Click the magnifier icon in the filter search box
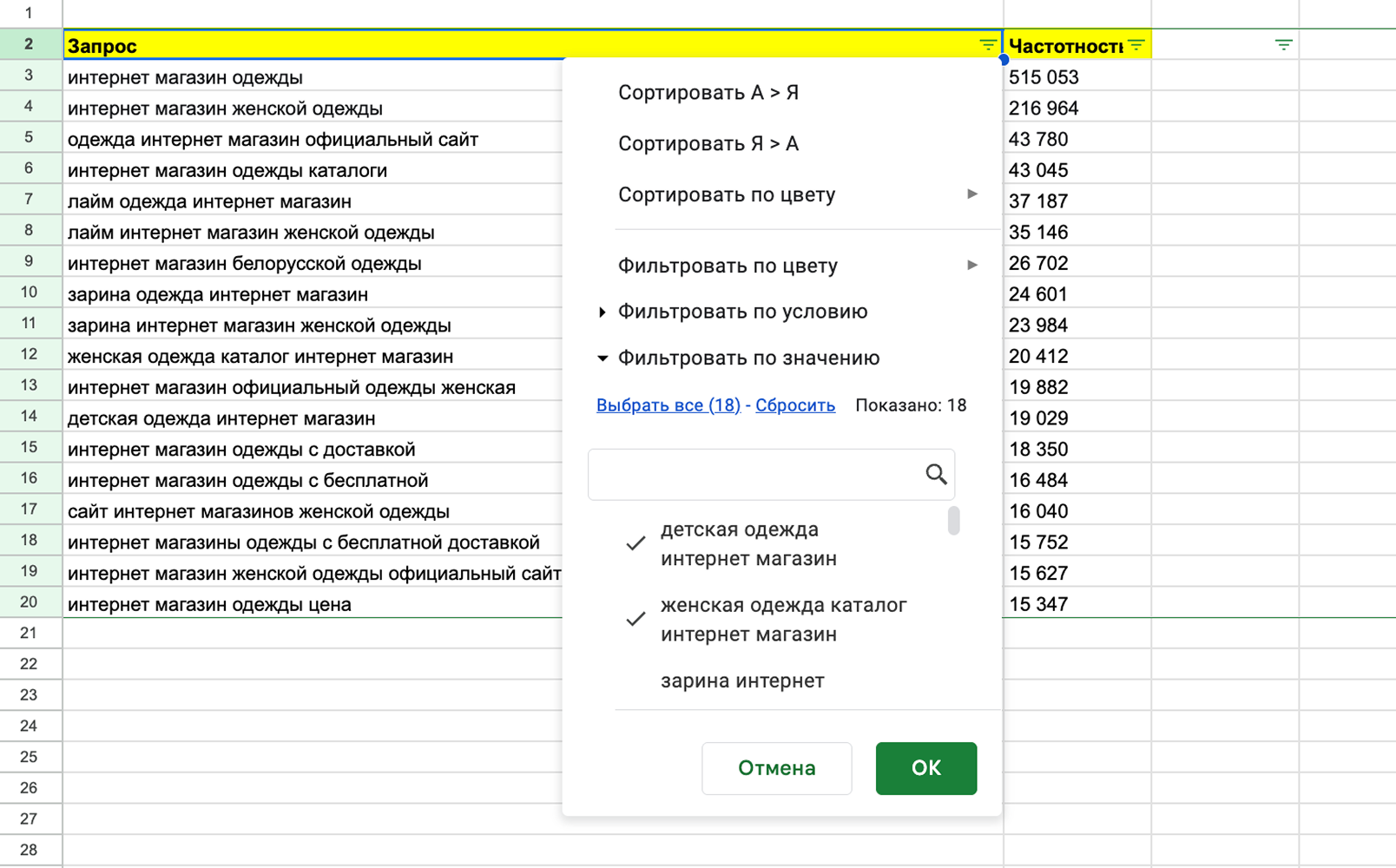1396x868 pixels. [x=936, y=475]
